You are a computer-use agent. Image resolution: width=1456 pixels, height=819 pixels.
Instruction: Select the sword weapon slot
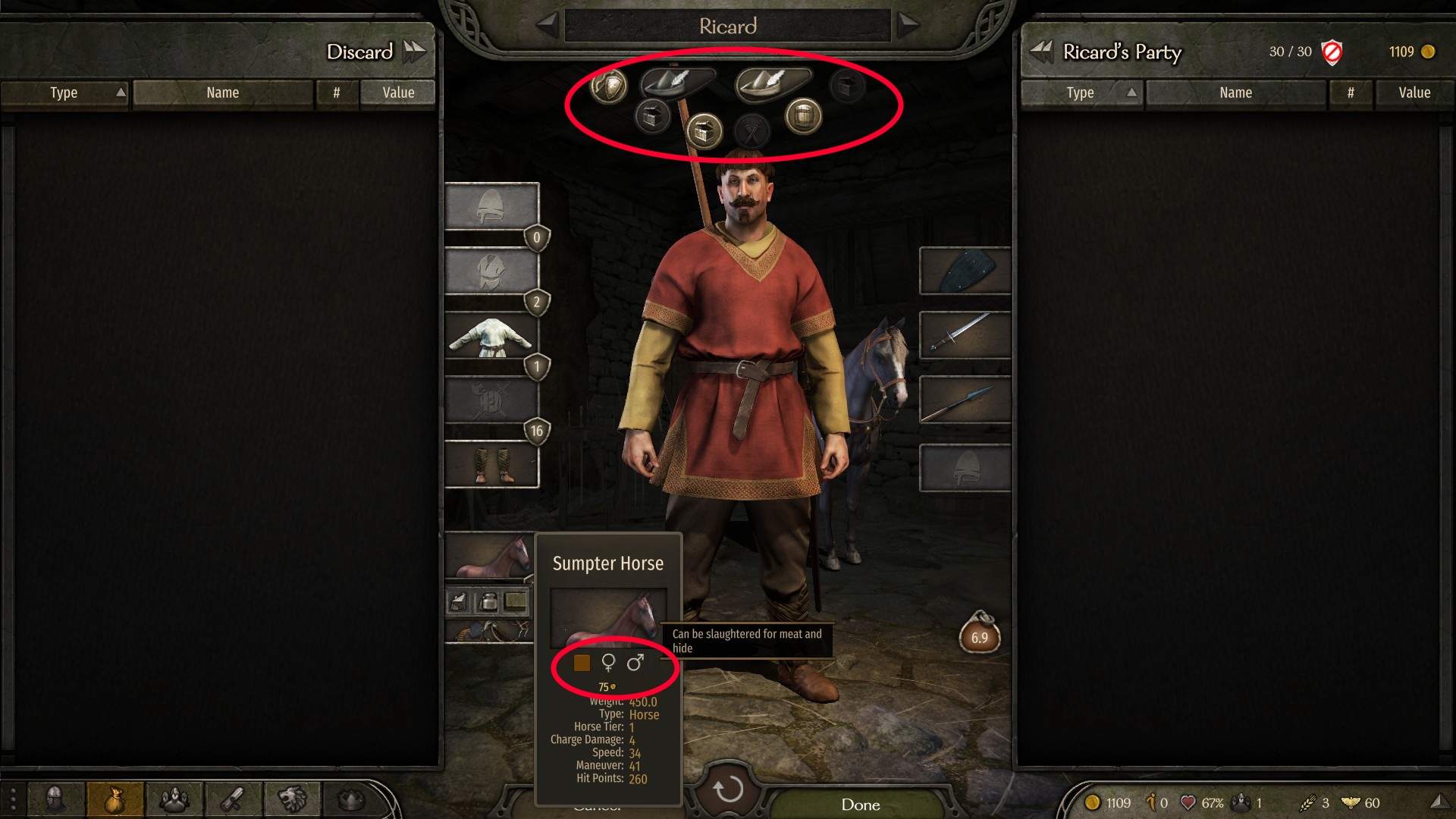pos(965,334)
